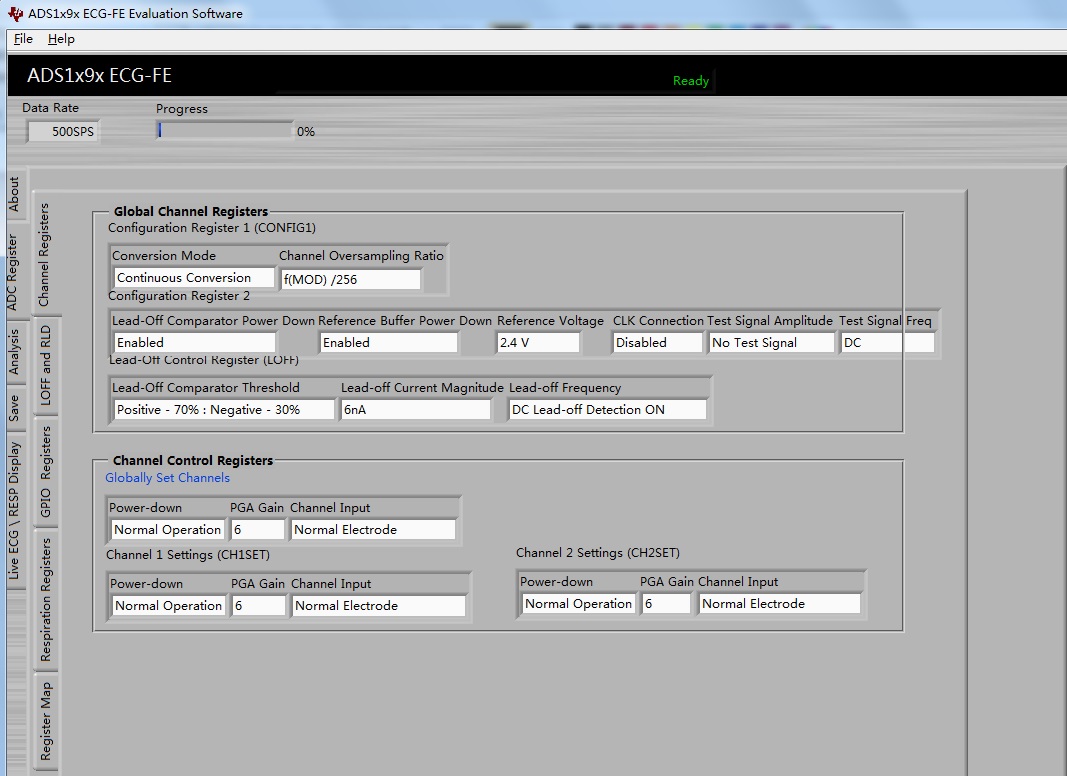Viewport: 1067px width, 776px height.
Task: Click the Progress bar
Action: 225,131
